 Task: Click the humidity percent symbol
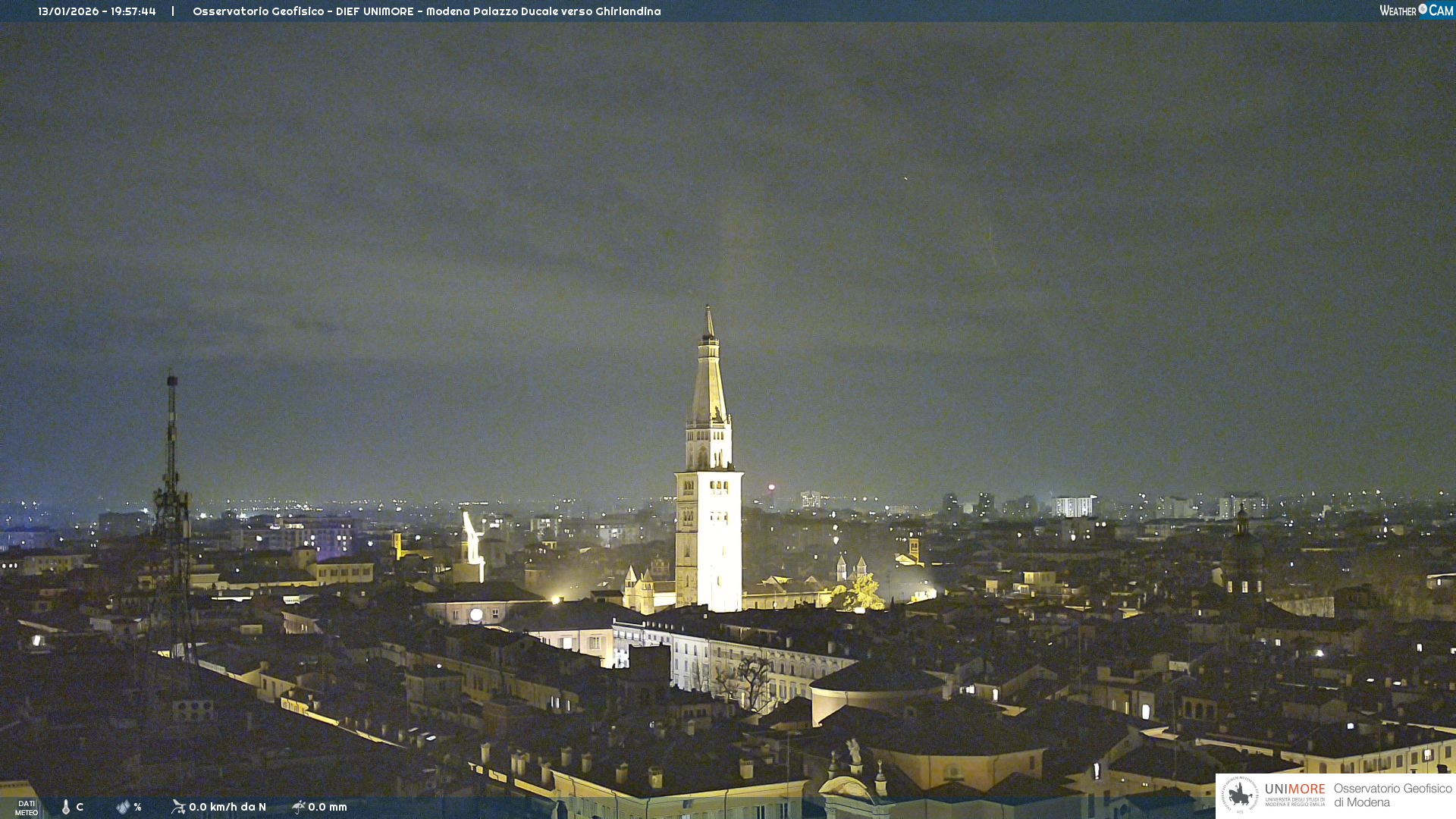138,807
